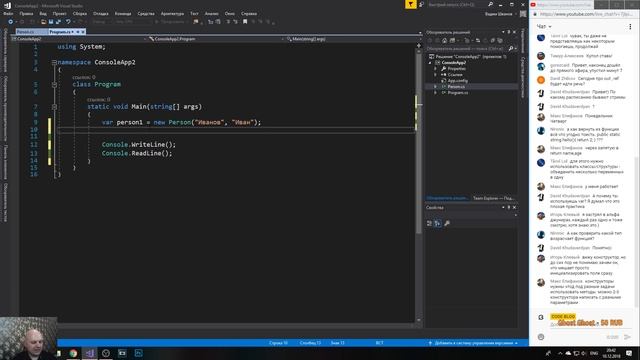640x360 pixels.
Task: Select the Решение ConsoleApp2 solution node
Action: (x=467, y=57)
